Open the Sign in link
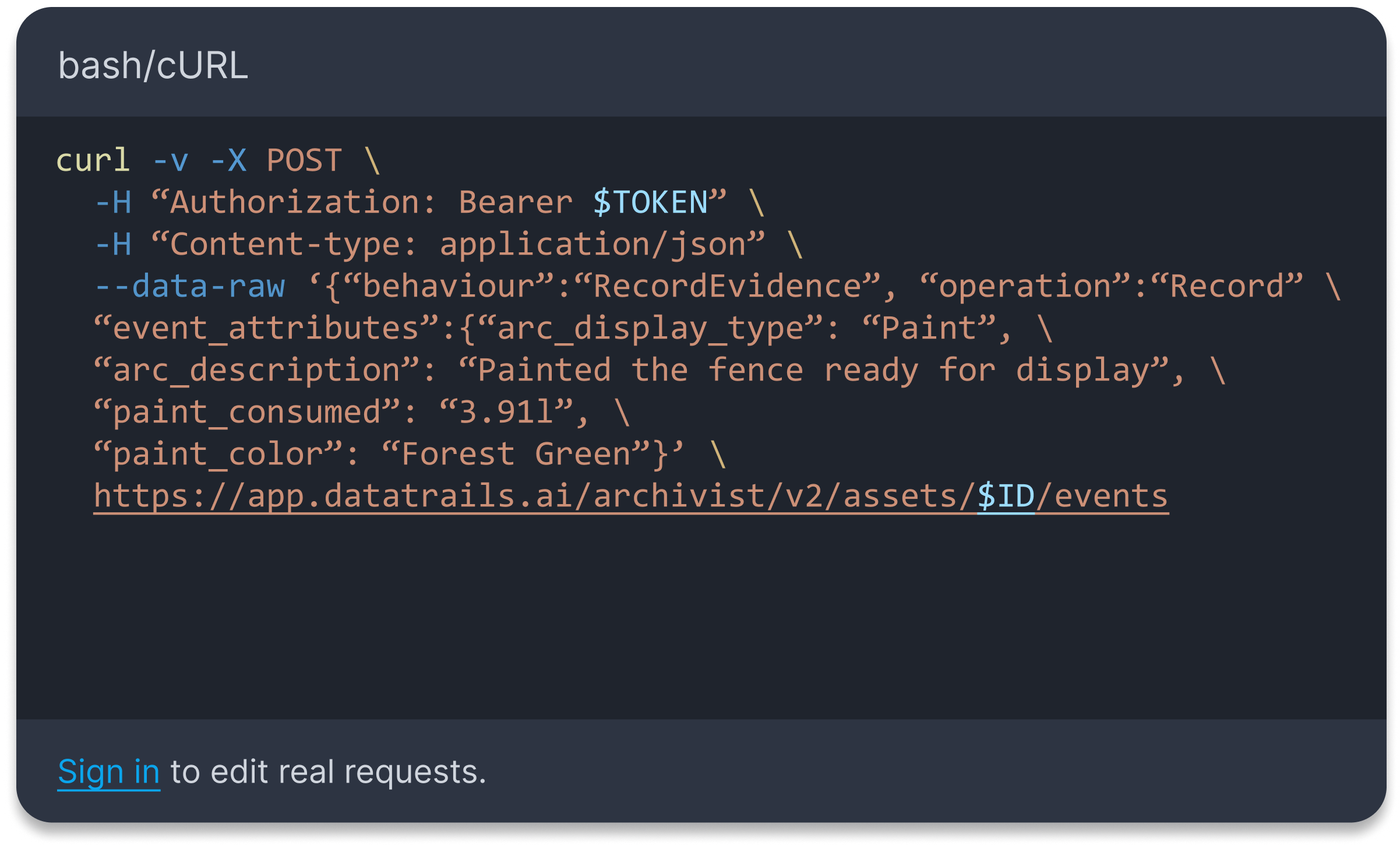 tap(108, 772)
